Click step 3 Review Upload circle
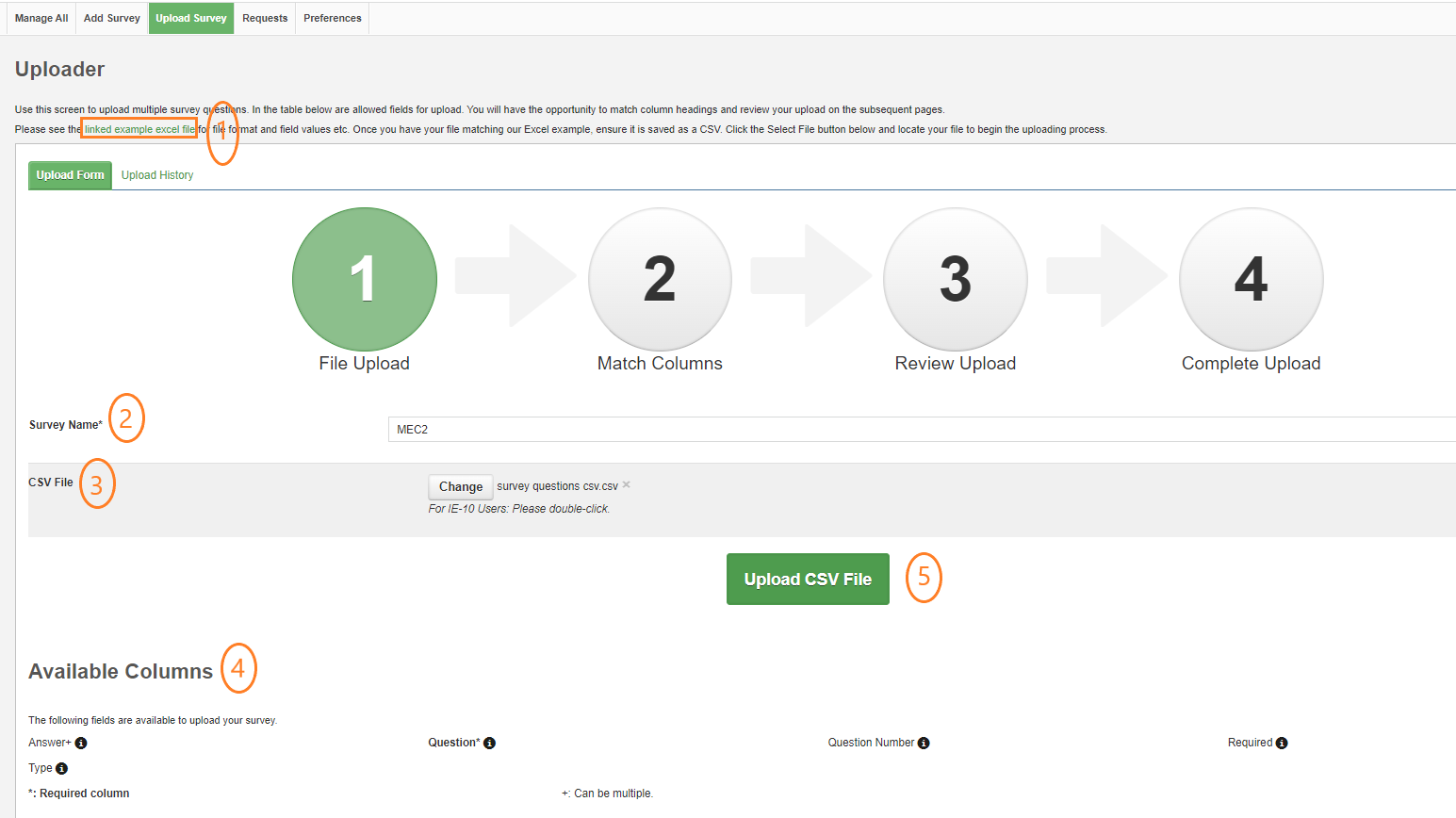Image resolution: width=1456 pixels, height=818 pixels. pyautogui.click(x=955, y=279)
